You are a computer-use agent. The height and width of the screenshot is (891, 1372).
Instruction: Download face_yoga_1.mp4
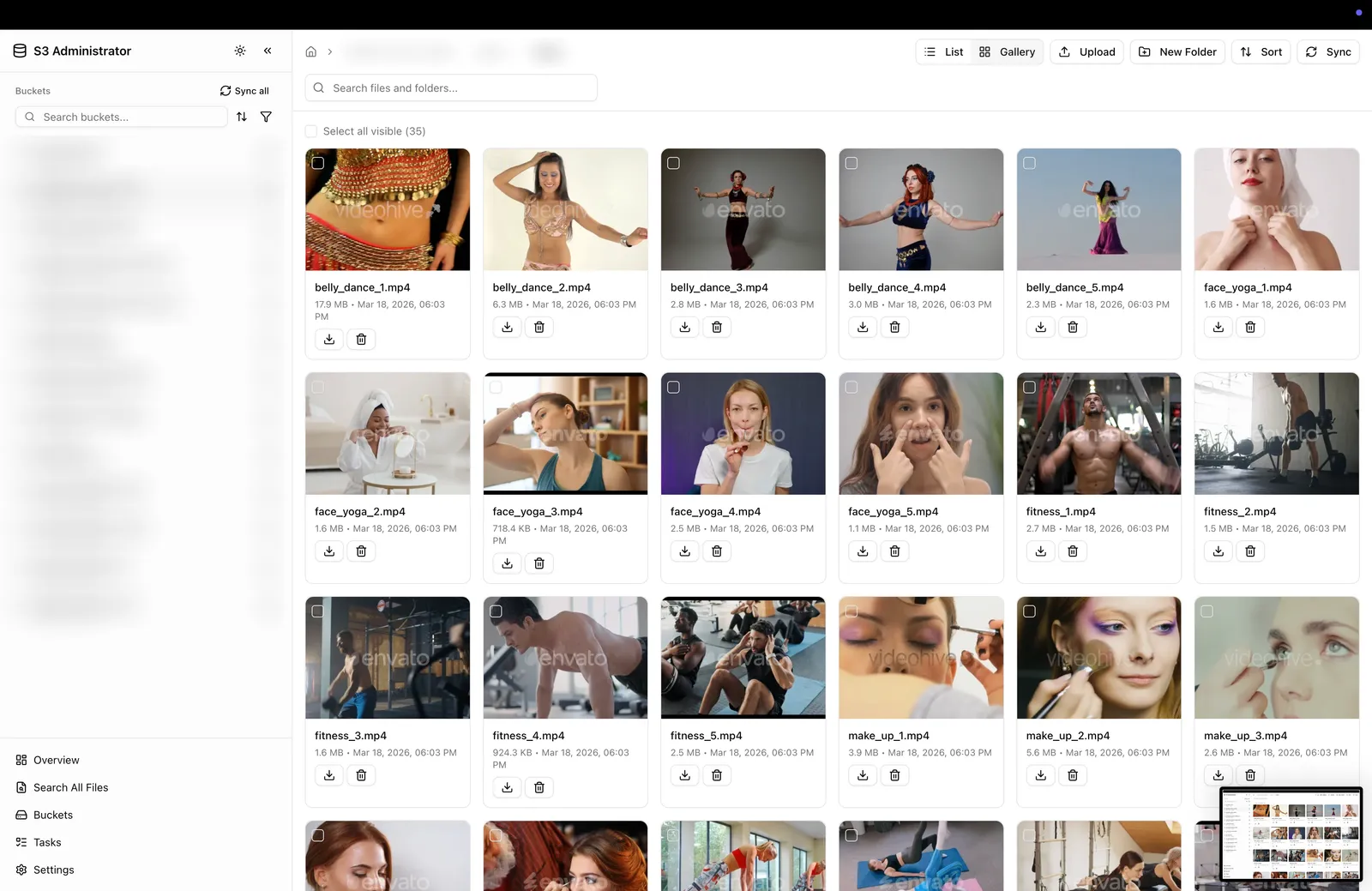1219,327
